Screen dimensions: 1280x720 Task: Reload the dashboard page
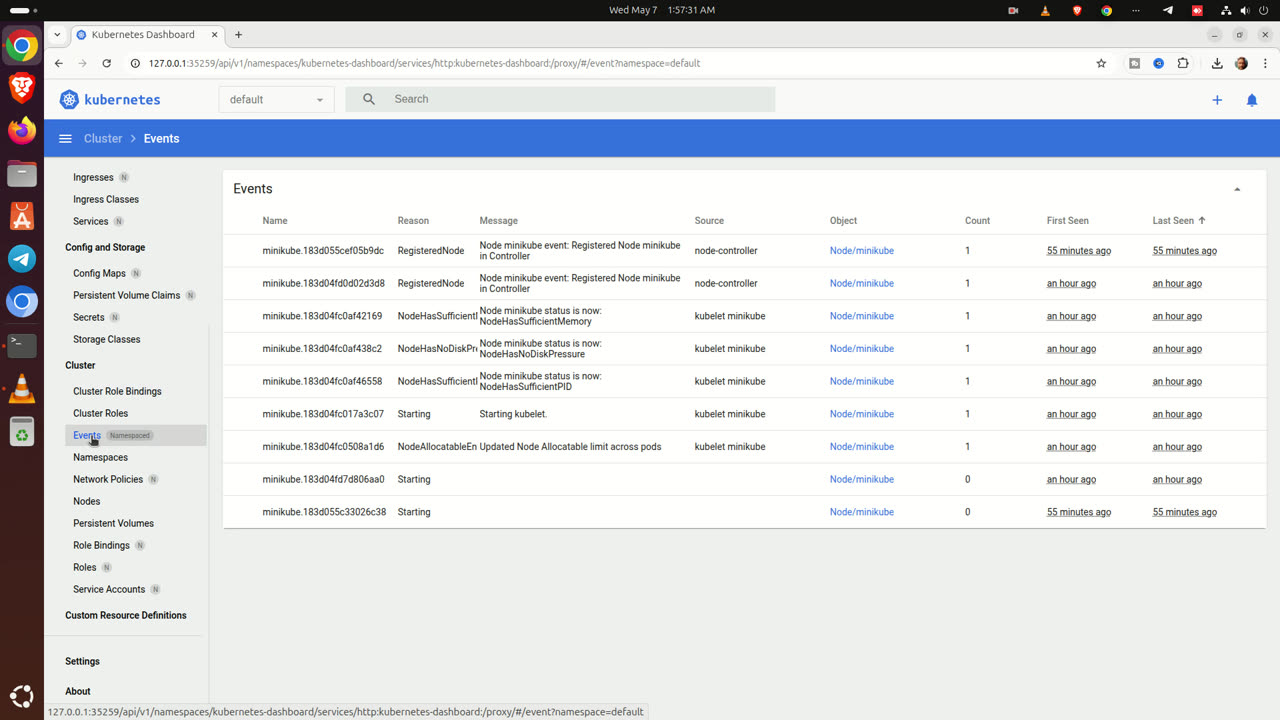(107, 63)
